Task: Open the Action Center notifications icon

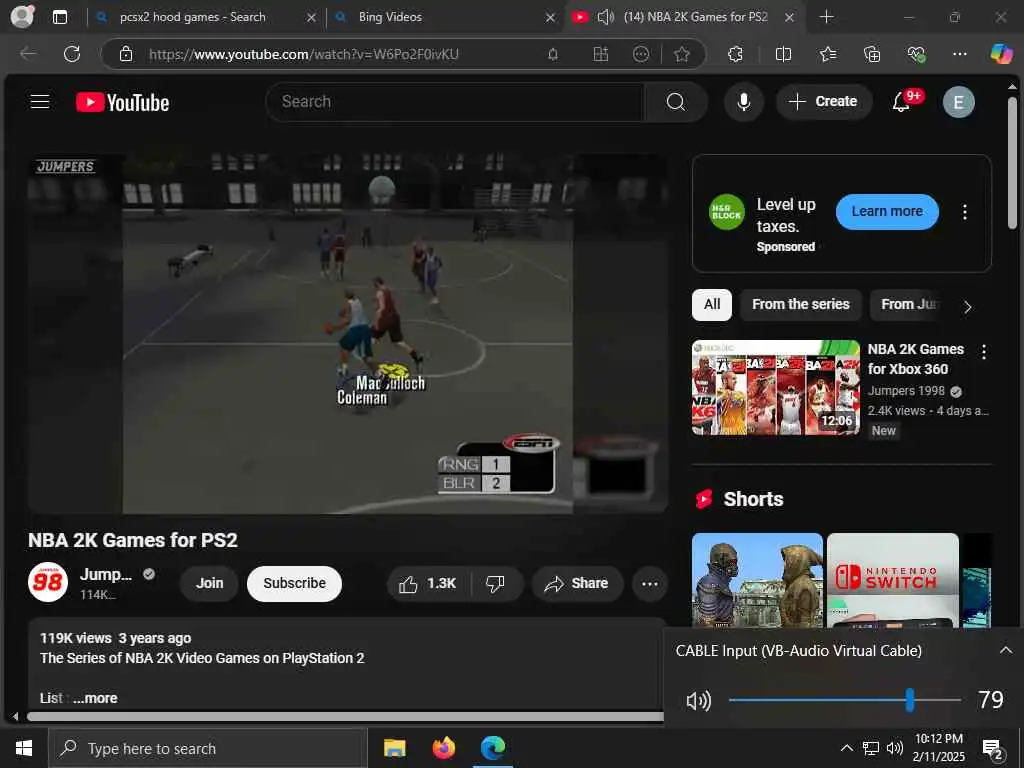Action: click(993, 749)
